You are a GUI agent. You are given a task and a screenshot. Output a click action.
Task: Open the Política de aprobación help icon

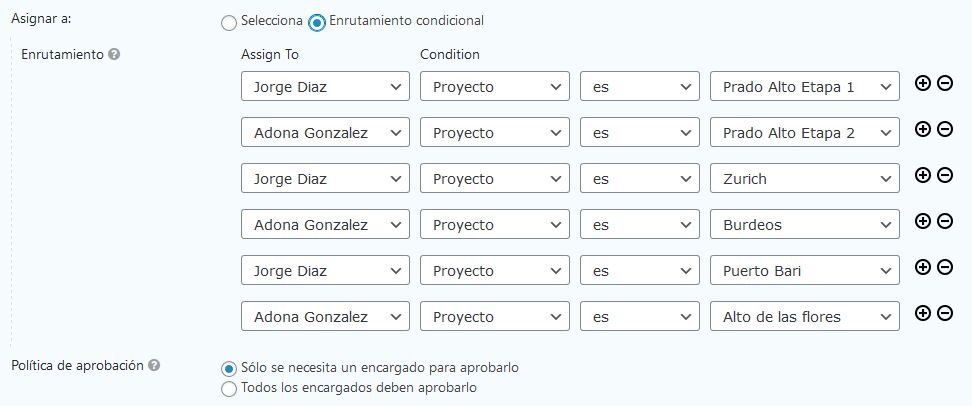pos(154,365)
